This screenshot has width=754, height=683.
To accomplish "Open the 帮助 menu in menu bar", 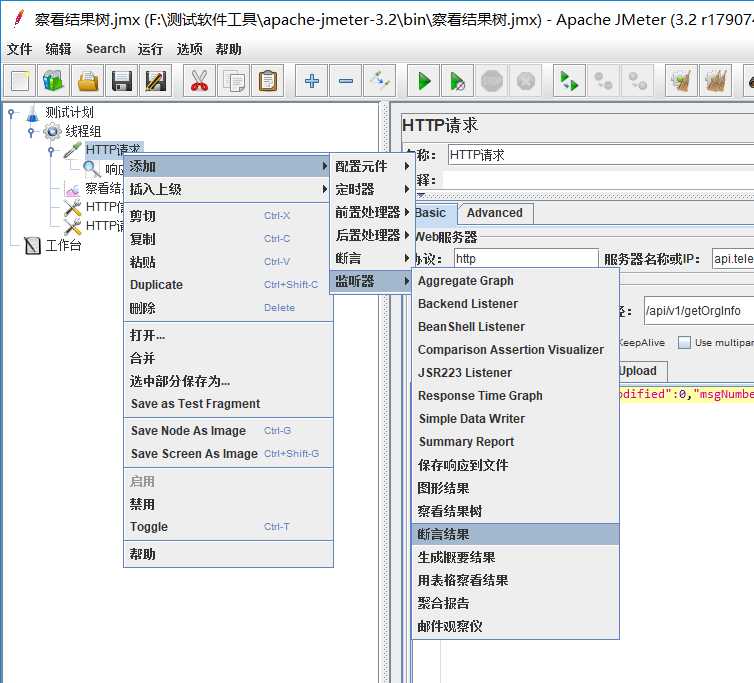I will (228, 49).
